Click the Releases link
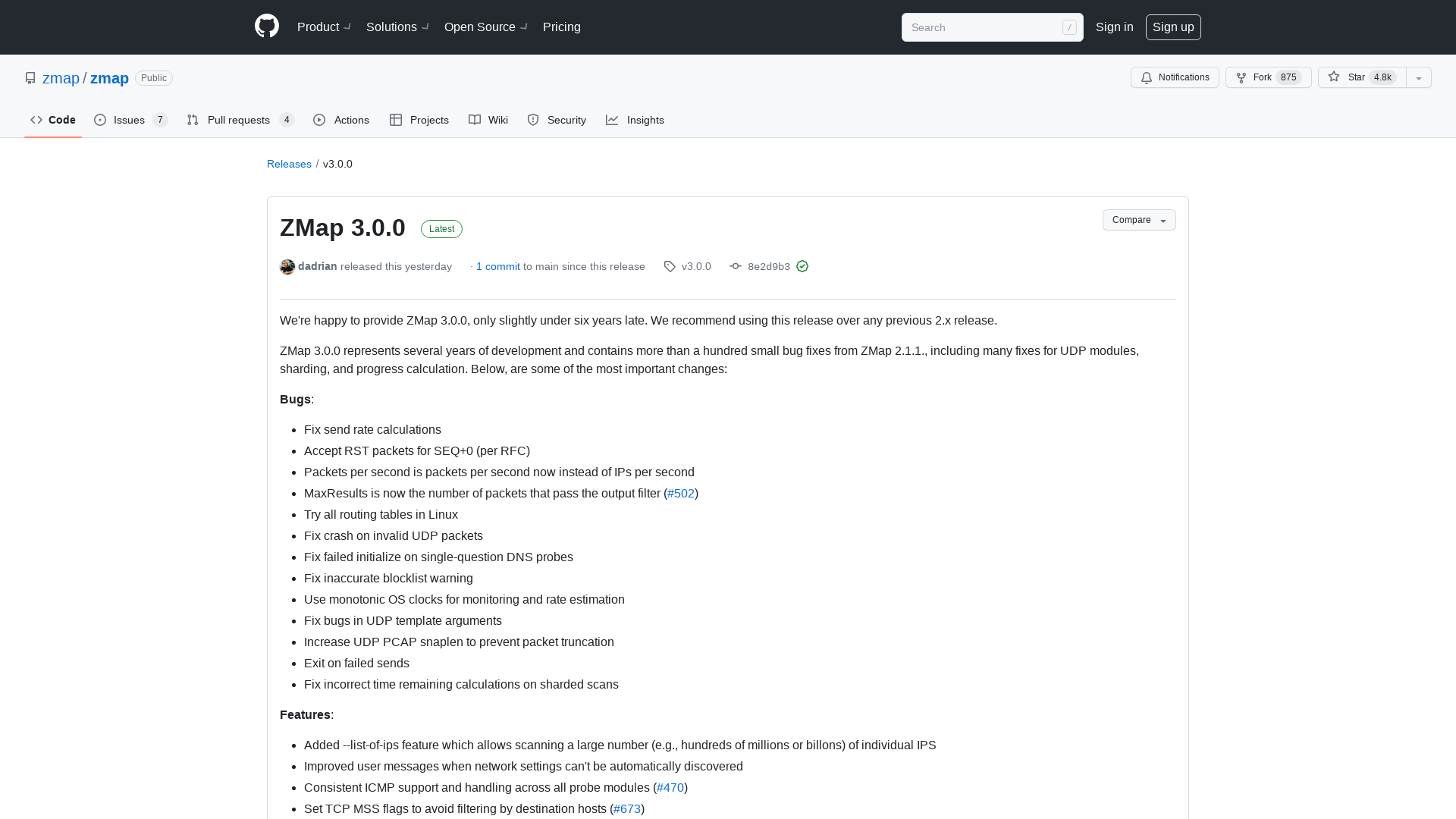The width and height of the screenshot is (1456, 819). click(289, 163)
